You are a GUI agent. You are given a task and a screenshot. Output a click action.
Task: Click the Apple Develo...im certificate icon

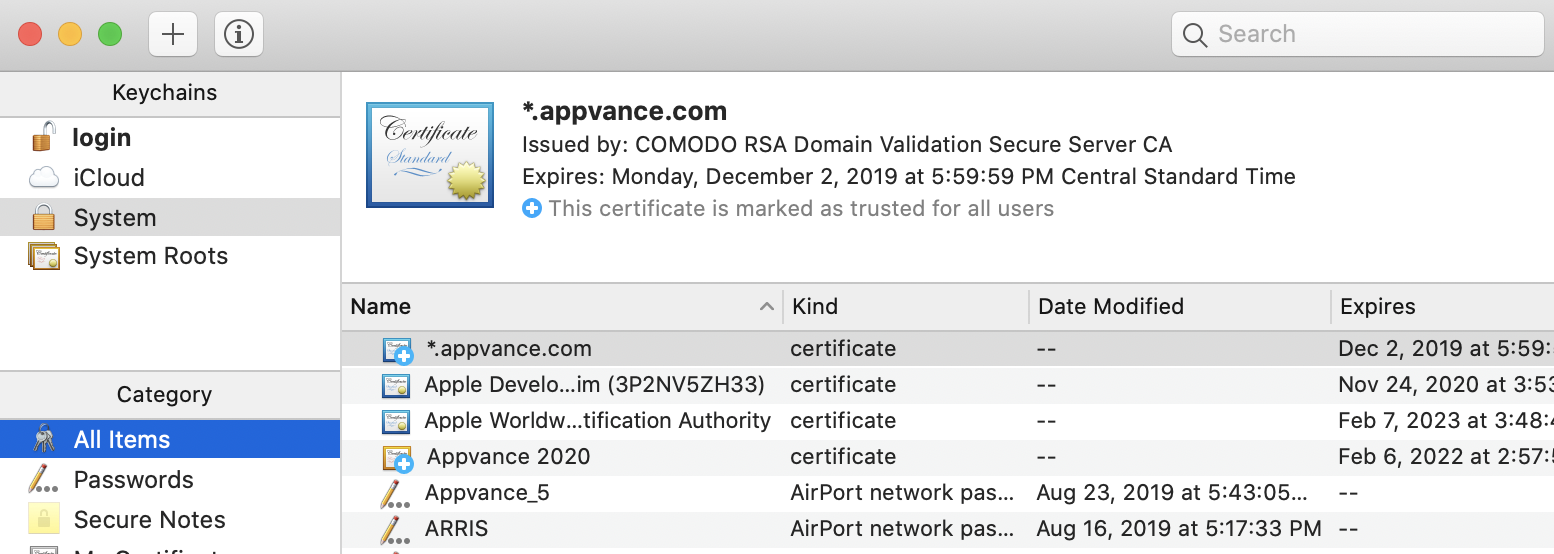click(x=396, y=385)
